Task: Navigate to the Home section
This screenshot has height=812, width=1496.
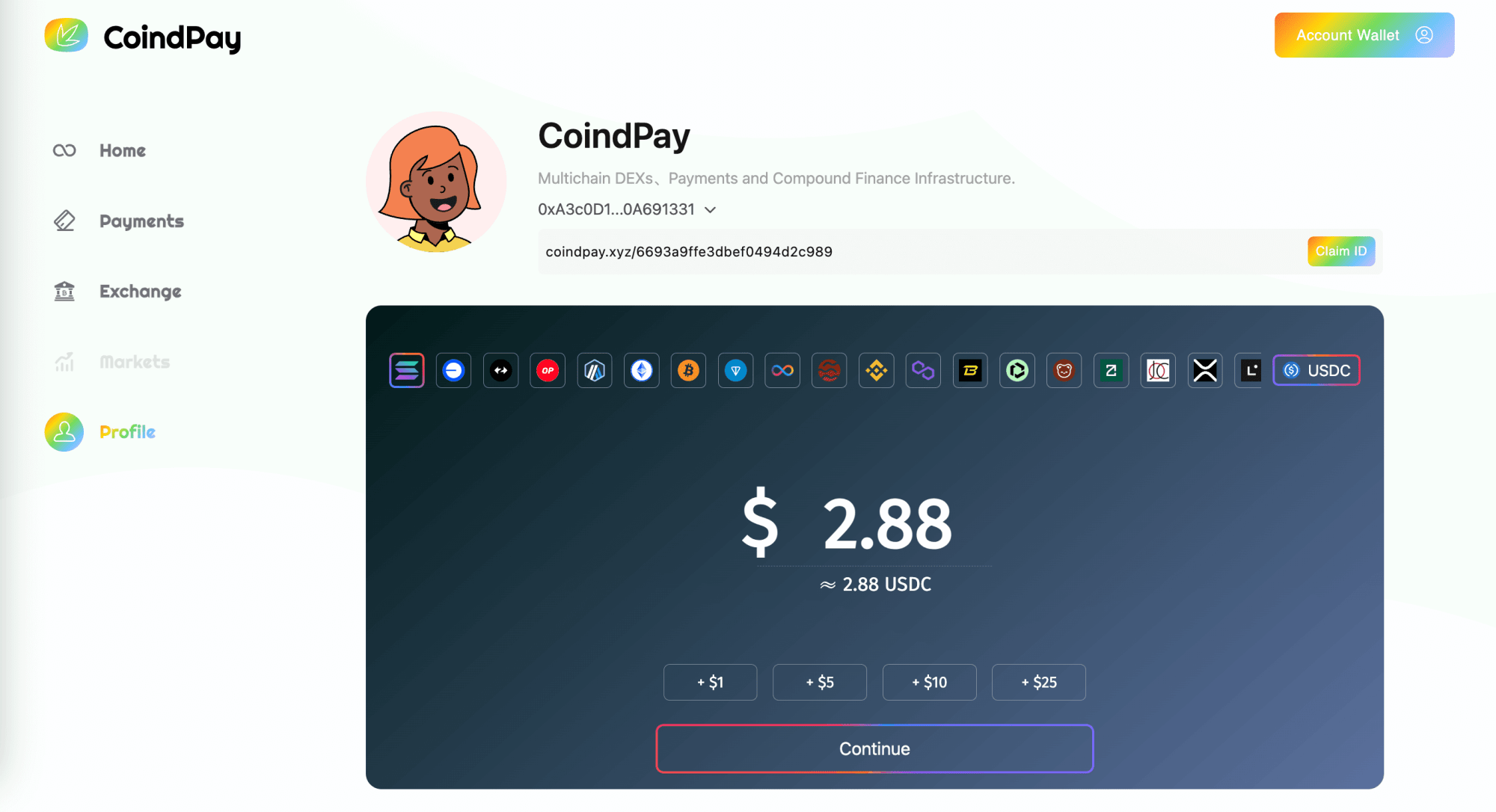Action: click(x=122, y=150)
